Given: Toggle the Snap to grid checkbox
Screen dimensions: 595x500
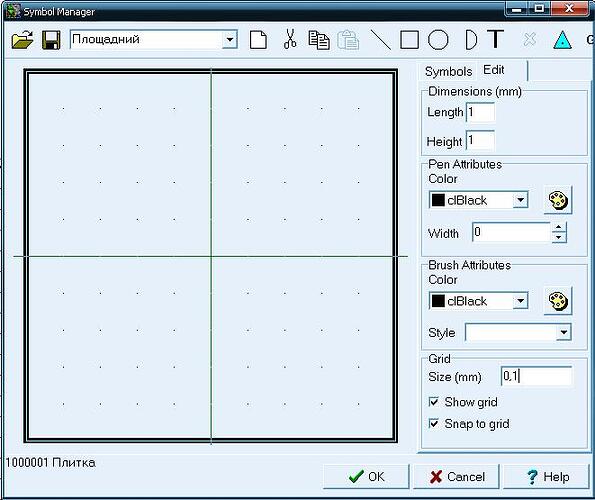Looking at the screenshot, I should 433,423.
